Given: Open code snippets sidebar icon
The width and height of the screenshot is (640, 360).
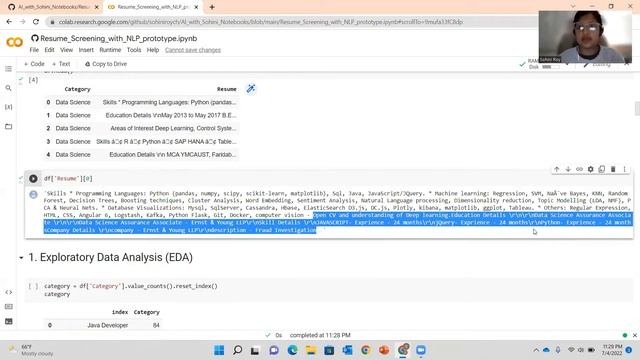Looking at the screenshot, I should 9,292.
